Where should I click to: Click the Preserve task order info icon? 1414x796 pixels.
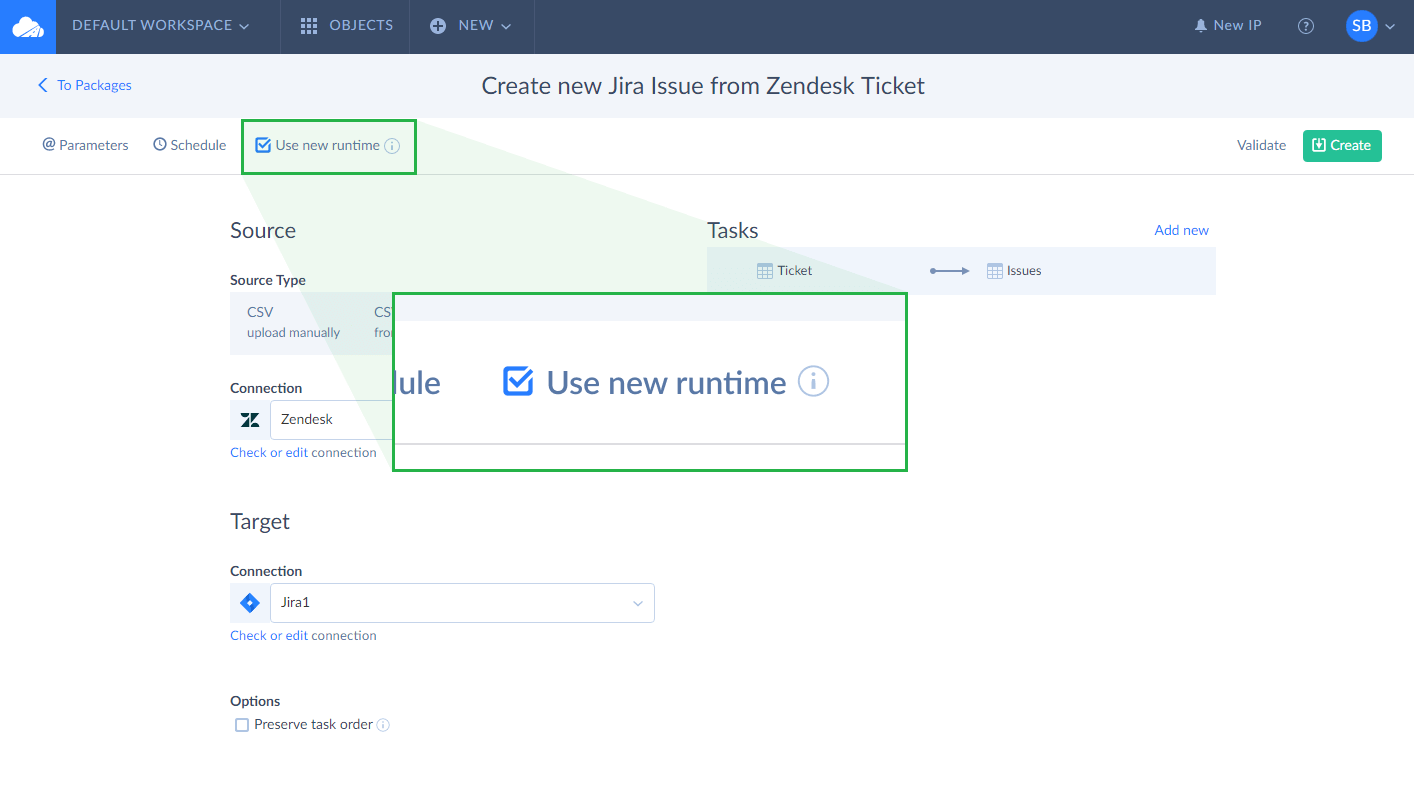pyautogui.click(x=383, y=725)
